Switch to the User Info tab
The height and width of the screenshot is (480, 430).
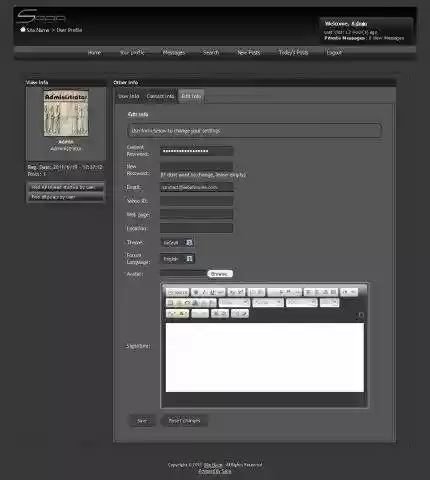(x=129, y=96)
